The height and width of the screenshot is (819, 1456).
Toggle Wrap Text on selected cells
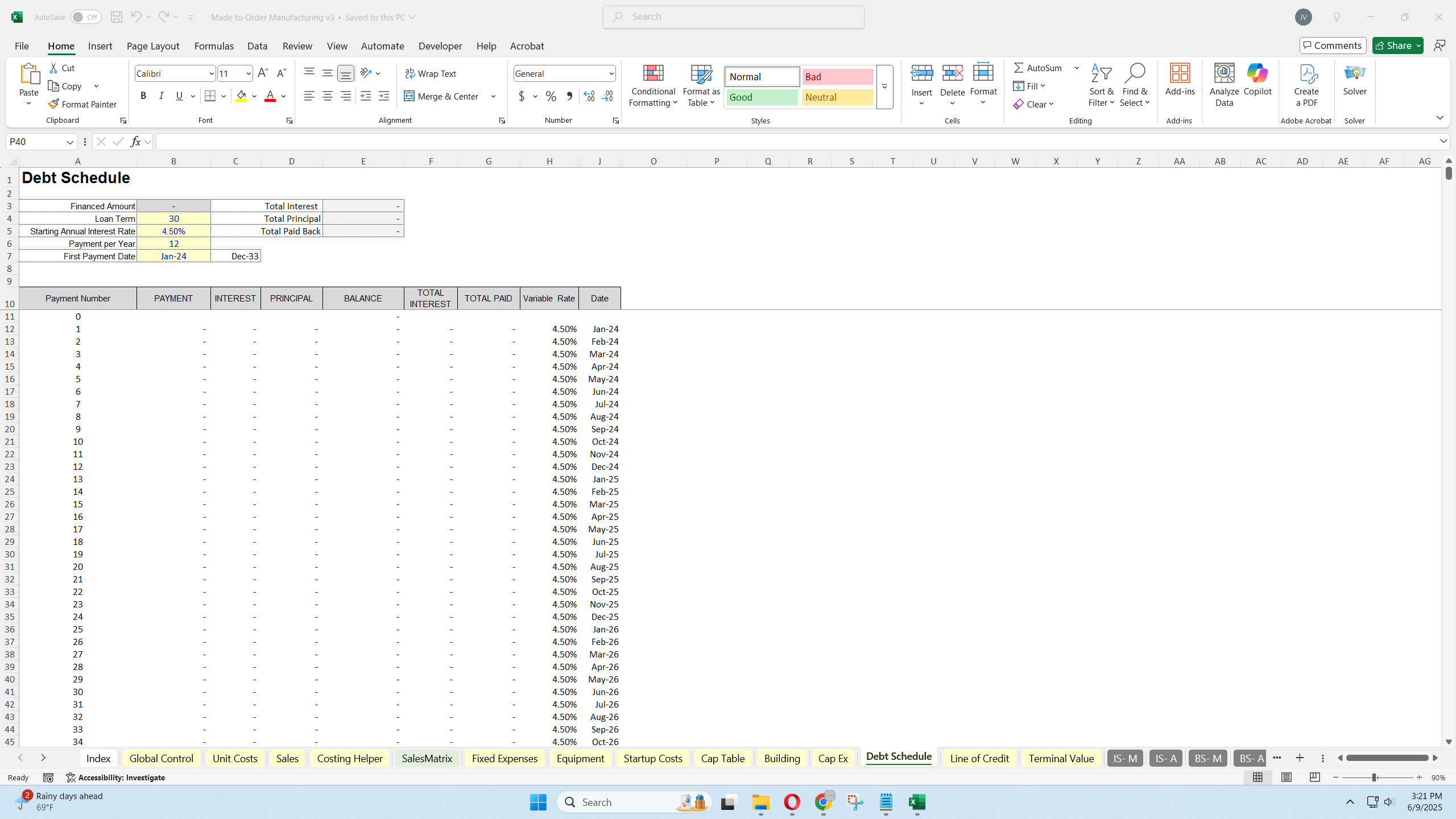(x=431, y=73)
